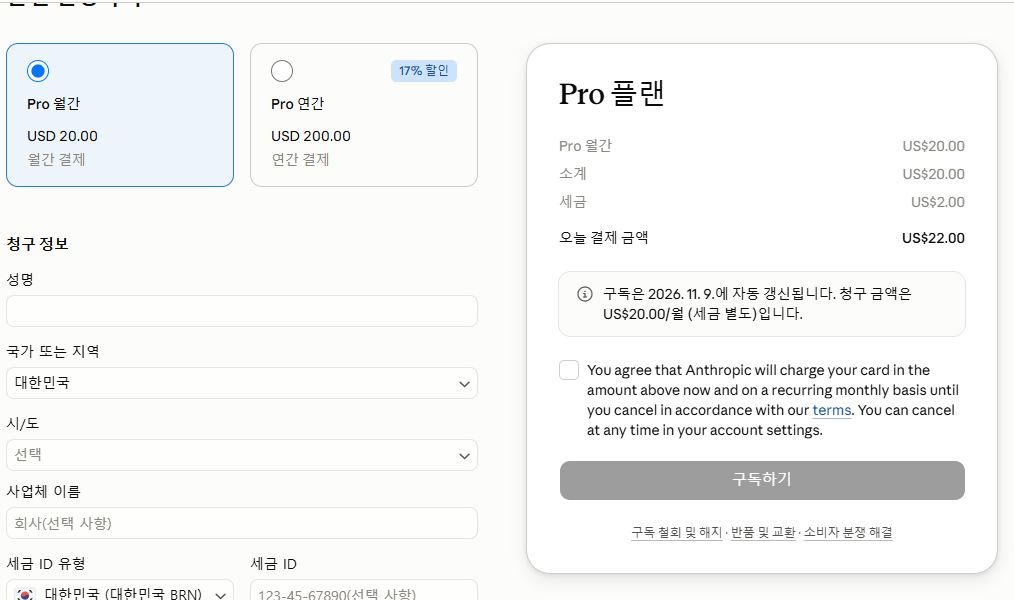Image resolution: width=1014 pixels, height=600 pixels.
Task: Click the 구독하기 subscribe button
Action: click(x=762, y=480)
